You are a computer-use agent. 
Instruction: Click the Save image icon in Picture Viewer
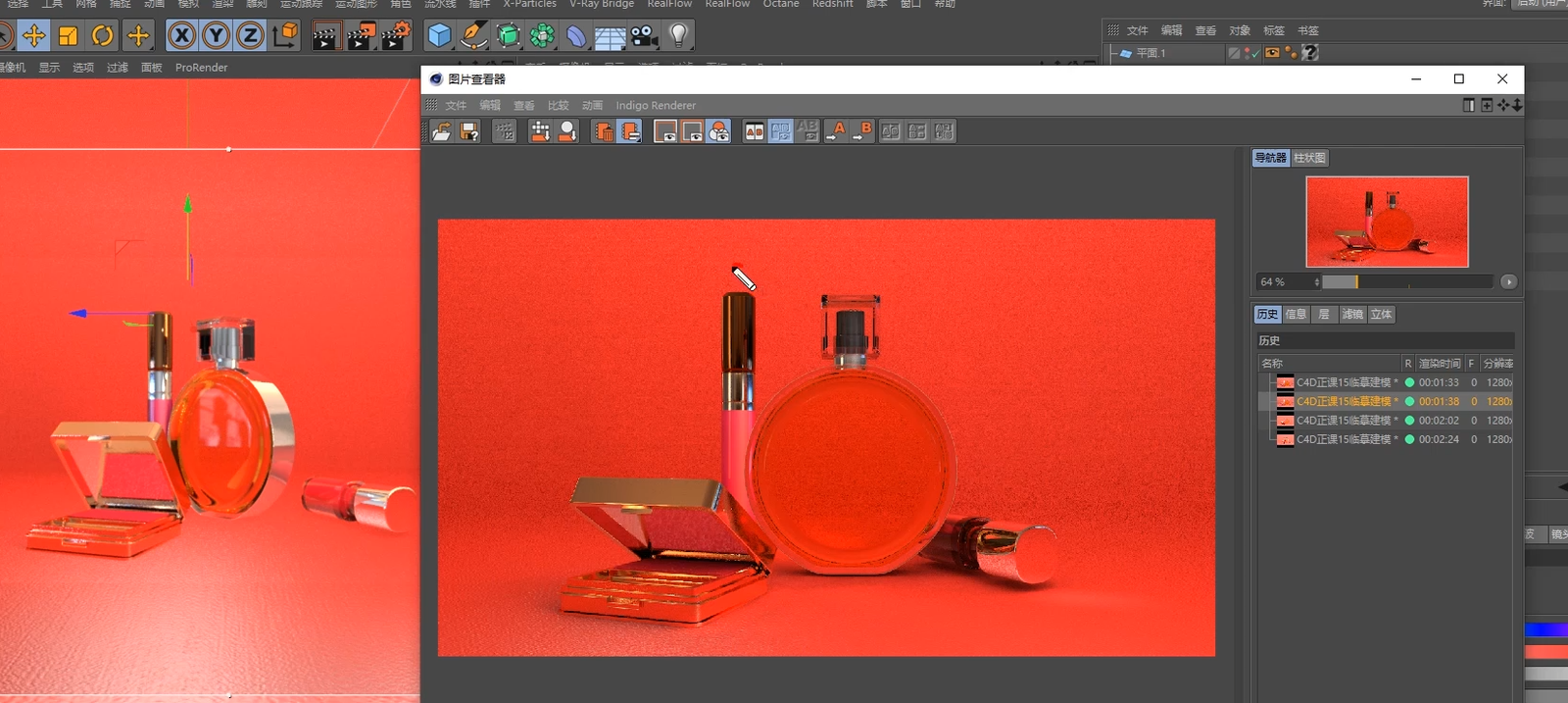tap(469, 131)
